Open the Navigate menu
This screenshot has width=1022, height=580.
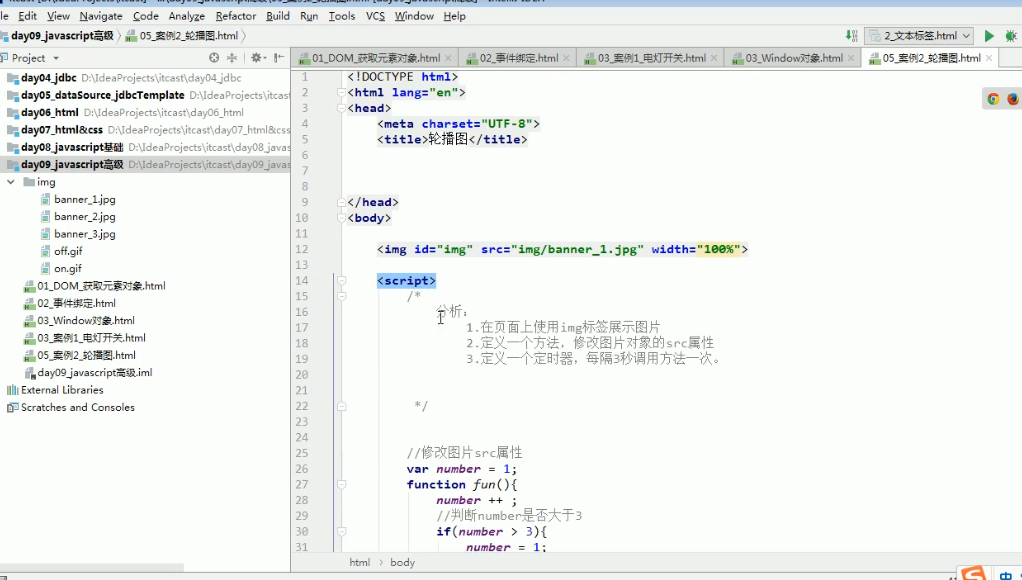pos(101,16)
